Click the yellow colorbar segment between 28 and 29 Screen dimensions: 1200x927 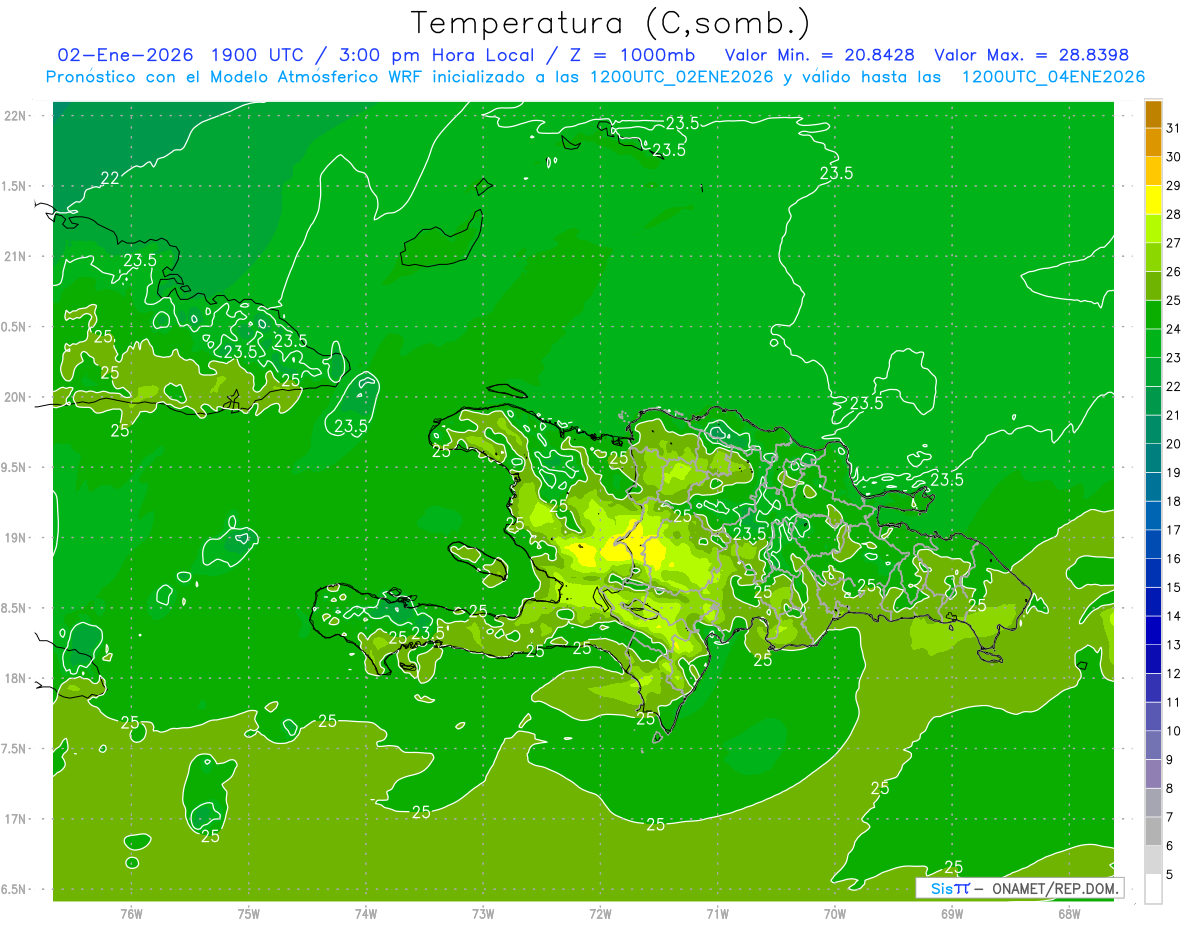click(1153, 200)
